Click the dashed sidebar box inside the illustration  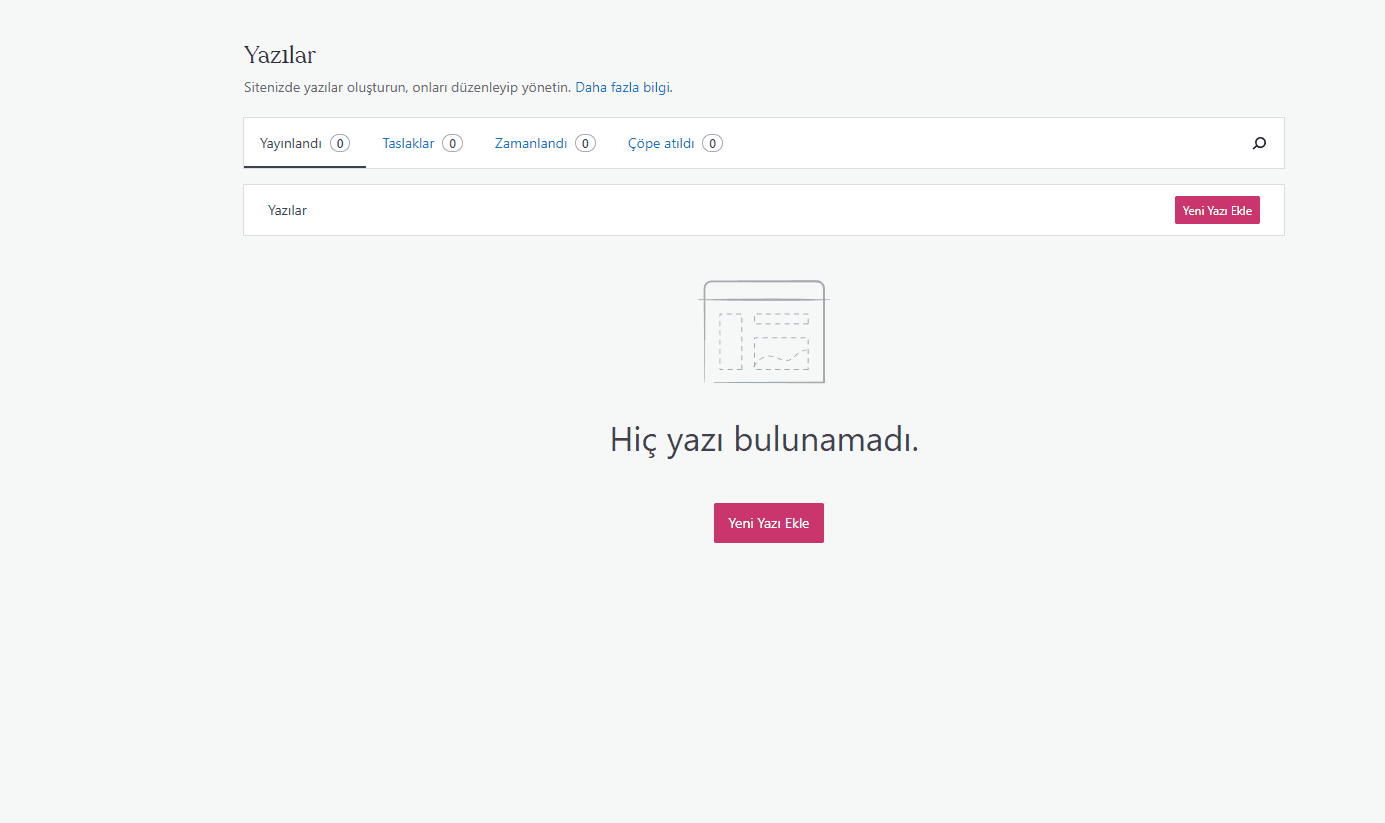730,342
